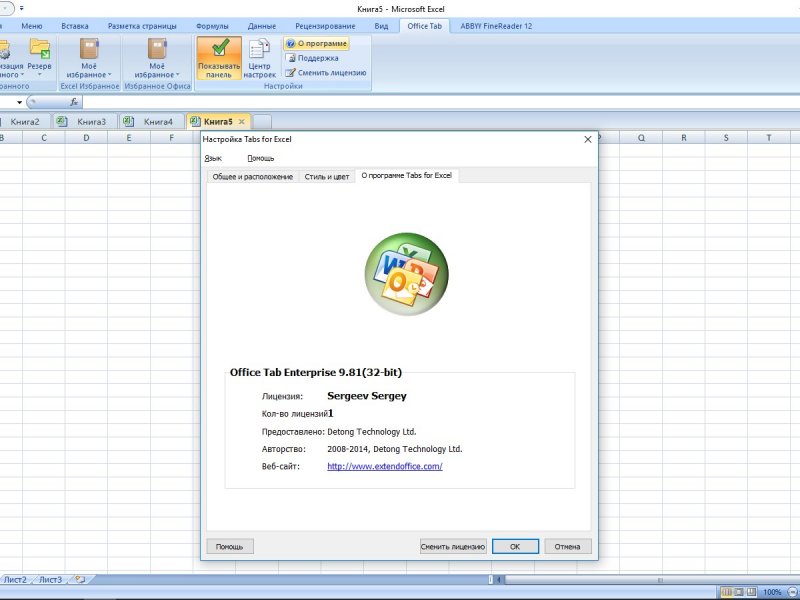Select column T header
800x600 pixels.
[769, 138]
